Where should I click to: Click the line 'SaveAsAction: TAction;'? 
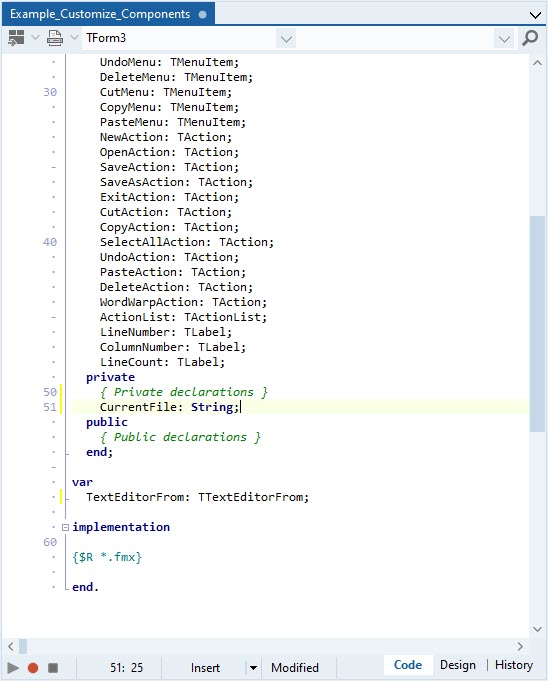176,182
